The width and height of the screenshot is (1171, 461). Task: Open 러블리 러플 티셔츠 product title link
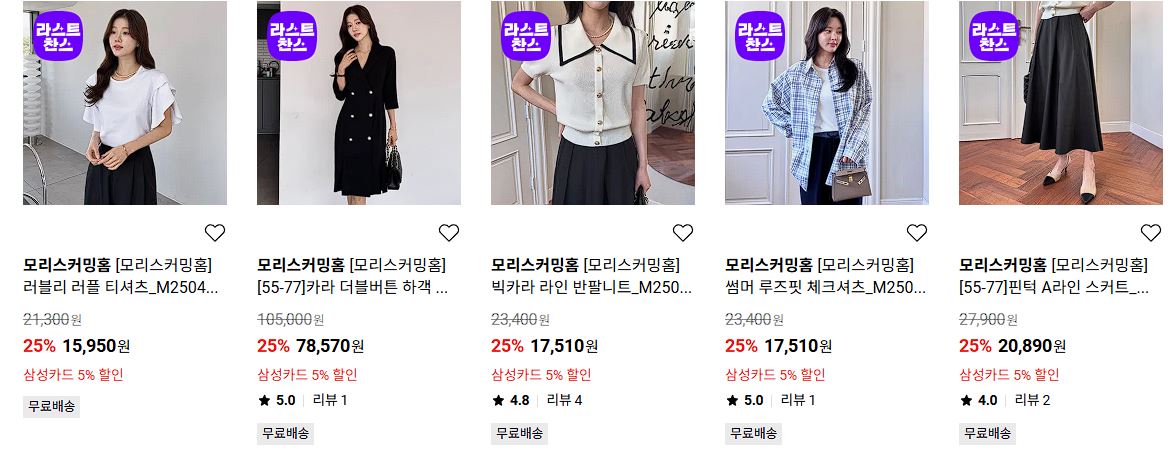click(x=121, y=288)
